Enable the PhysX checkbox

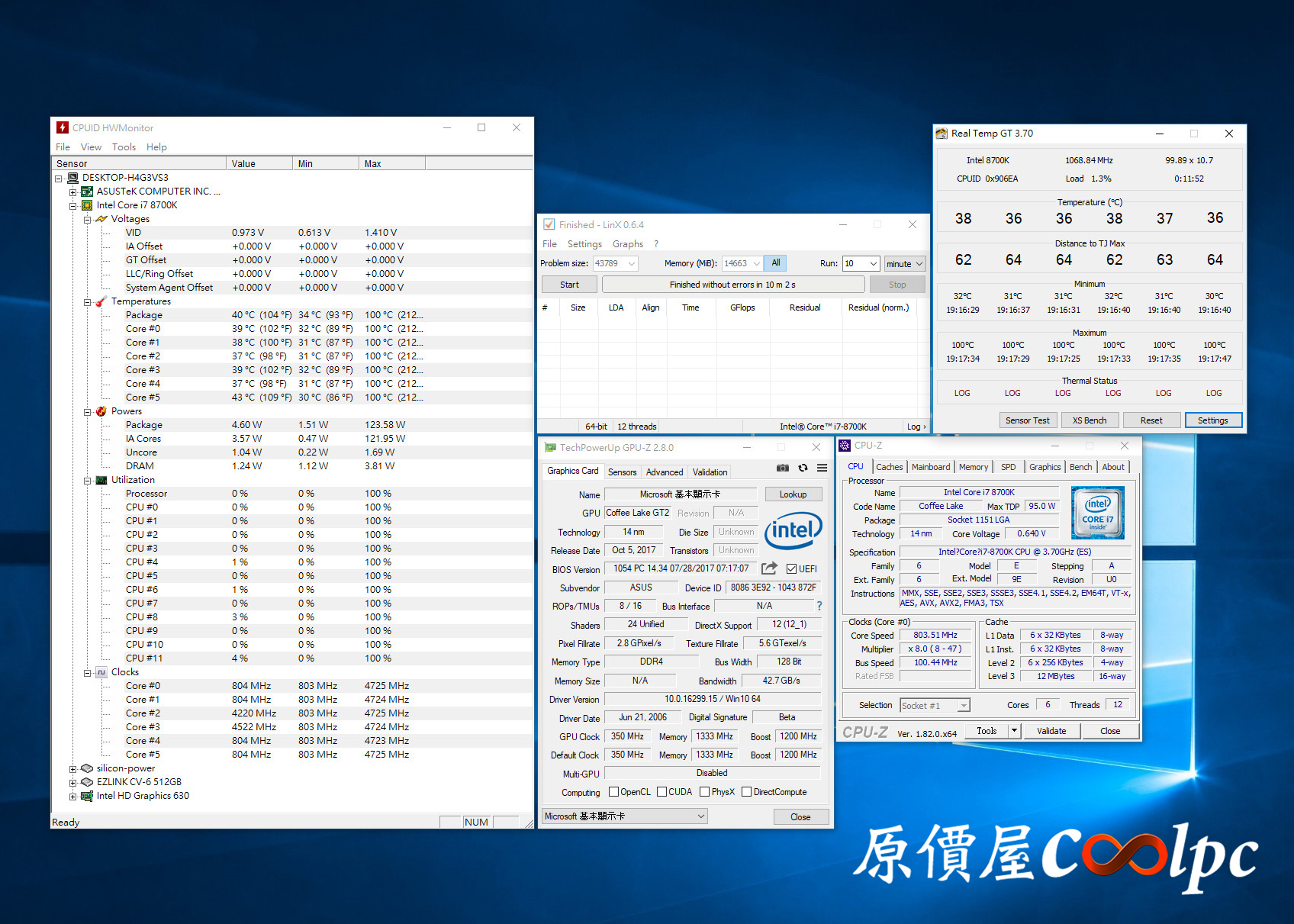coord(704,792)
